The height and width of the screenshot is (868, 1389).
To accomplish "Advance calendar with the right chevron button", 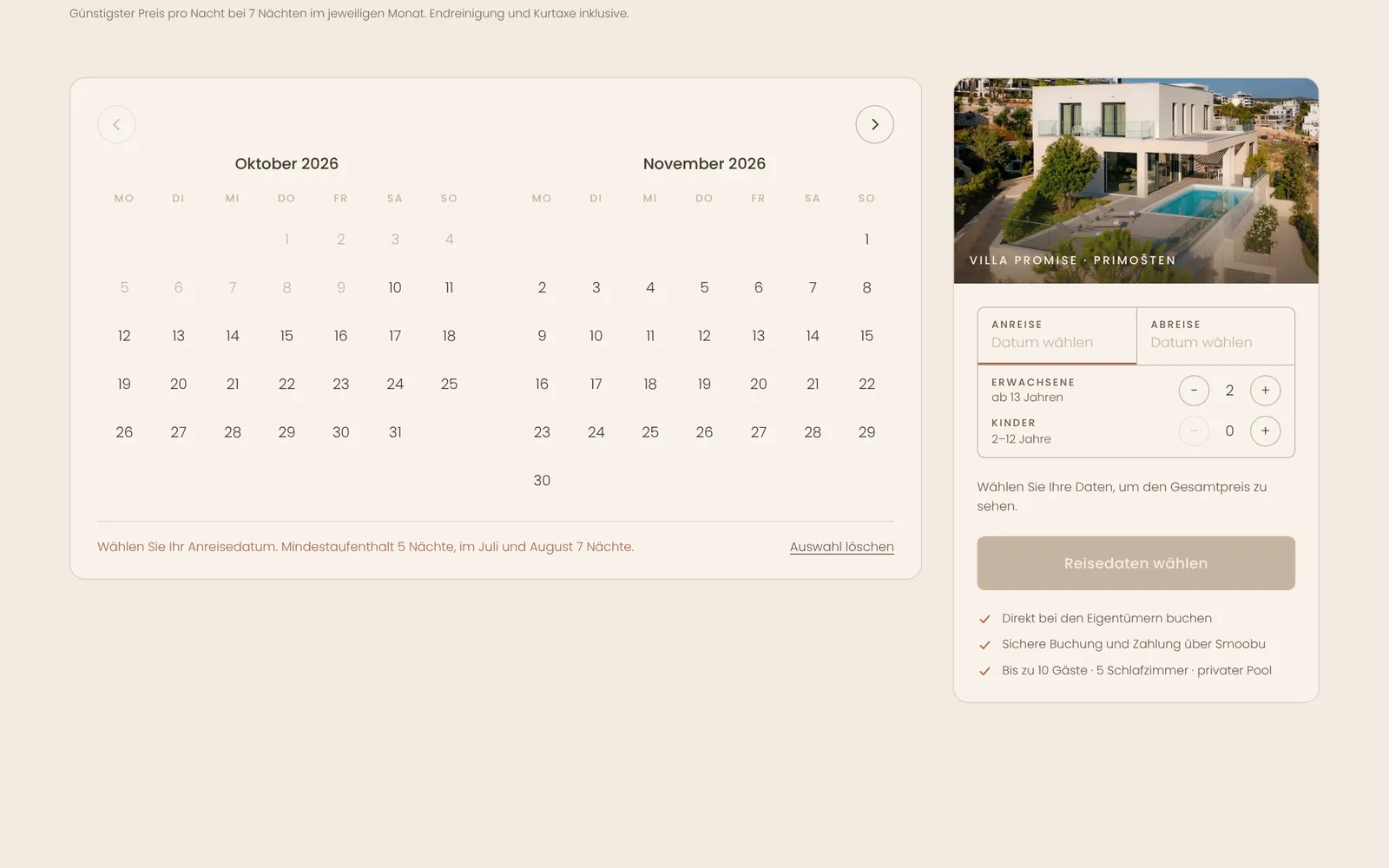I will [875, 124].
